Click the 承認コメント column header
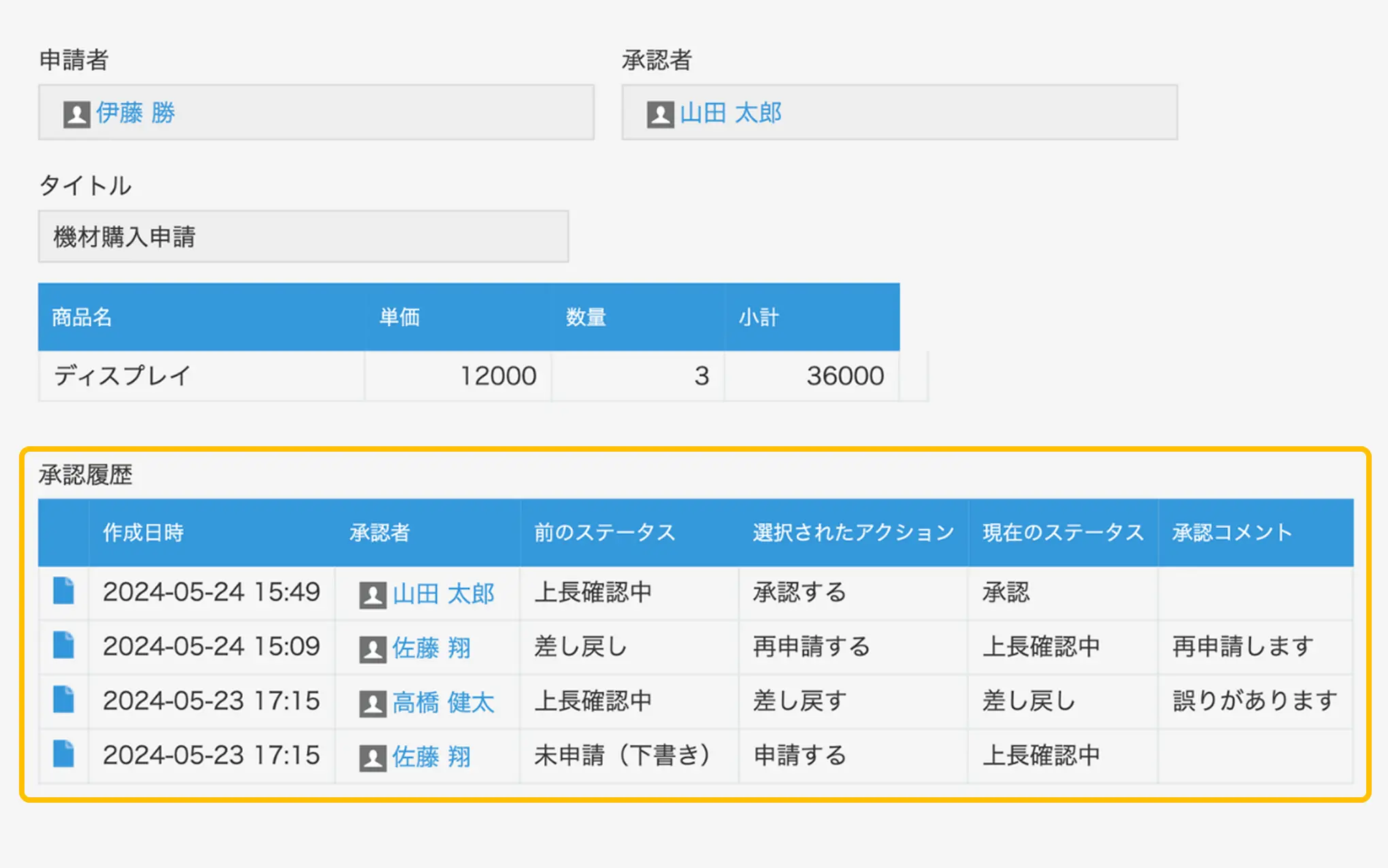 (1232, 532)
